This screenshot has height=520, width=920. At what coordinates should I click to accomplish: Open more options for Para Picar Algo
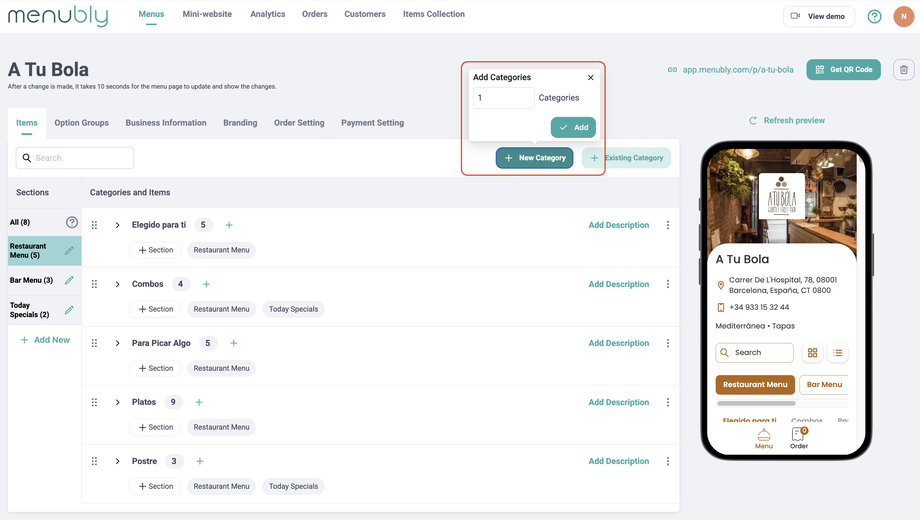668,343
